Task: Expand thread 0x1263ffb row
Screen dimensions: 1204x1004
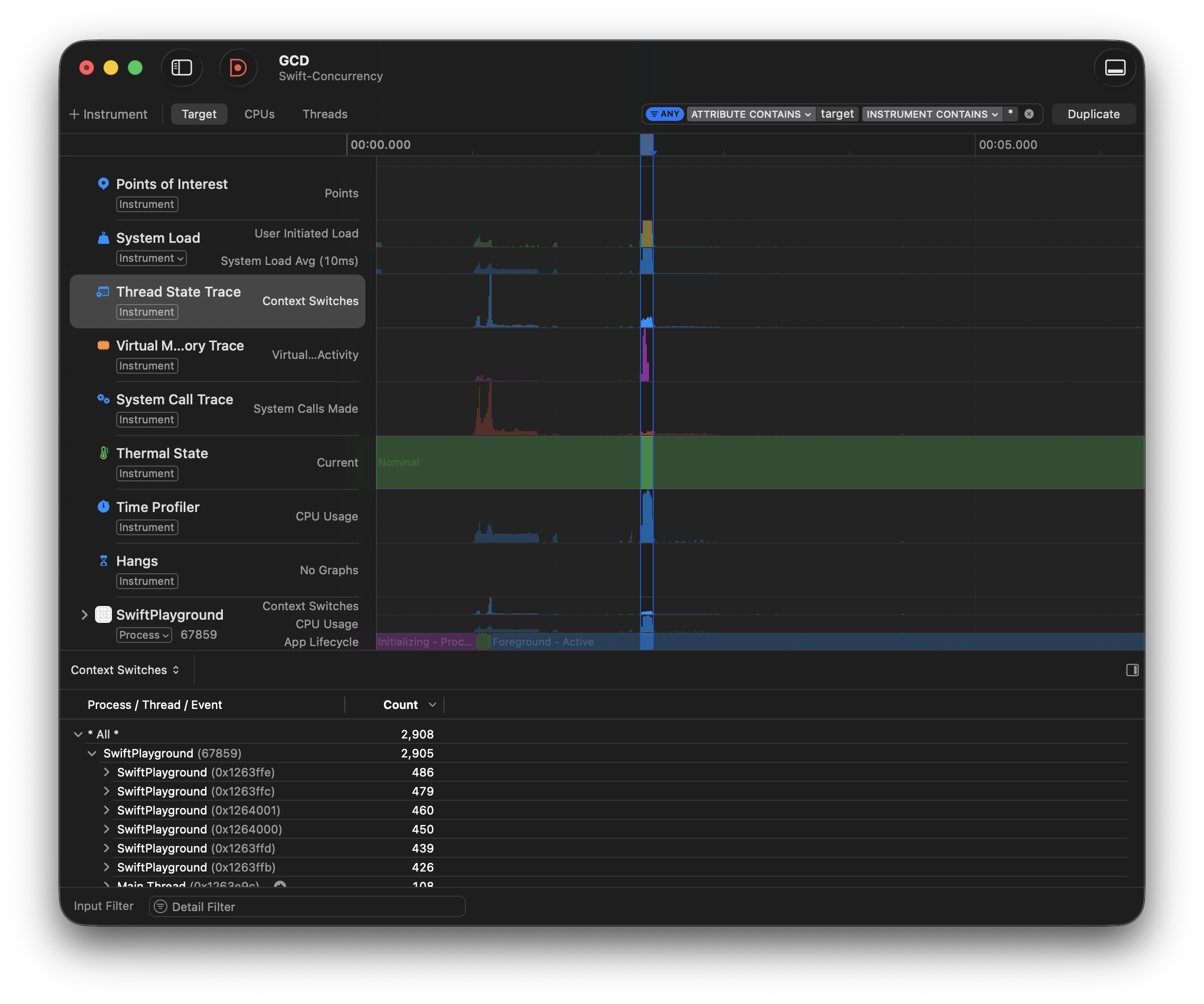Action: tap(106, 866)
